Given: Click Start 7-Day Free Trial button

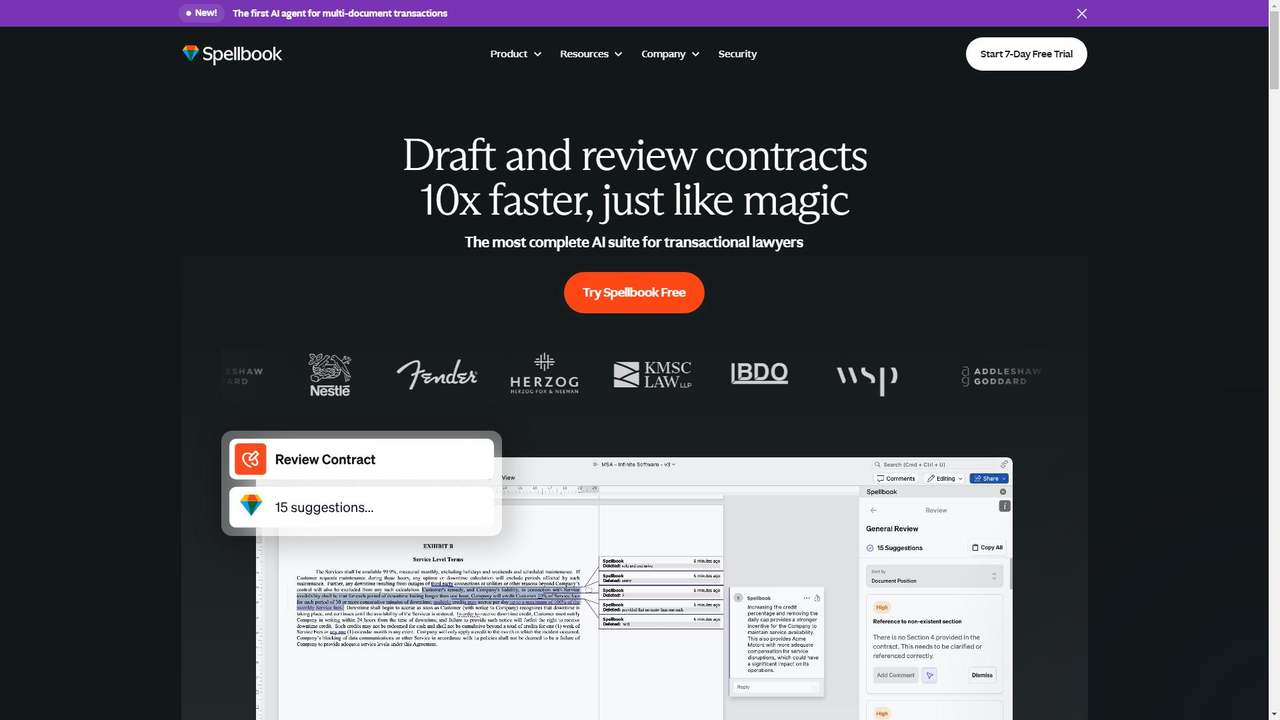Looking at the screenshot, I should click(x=1026, y=54).
